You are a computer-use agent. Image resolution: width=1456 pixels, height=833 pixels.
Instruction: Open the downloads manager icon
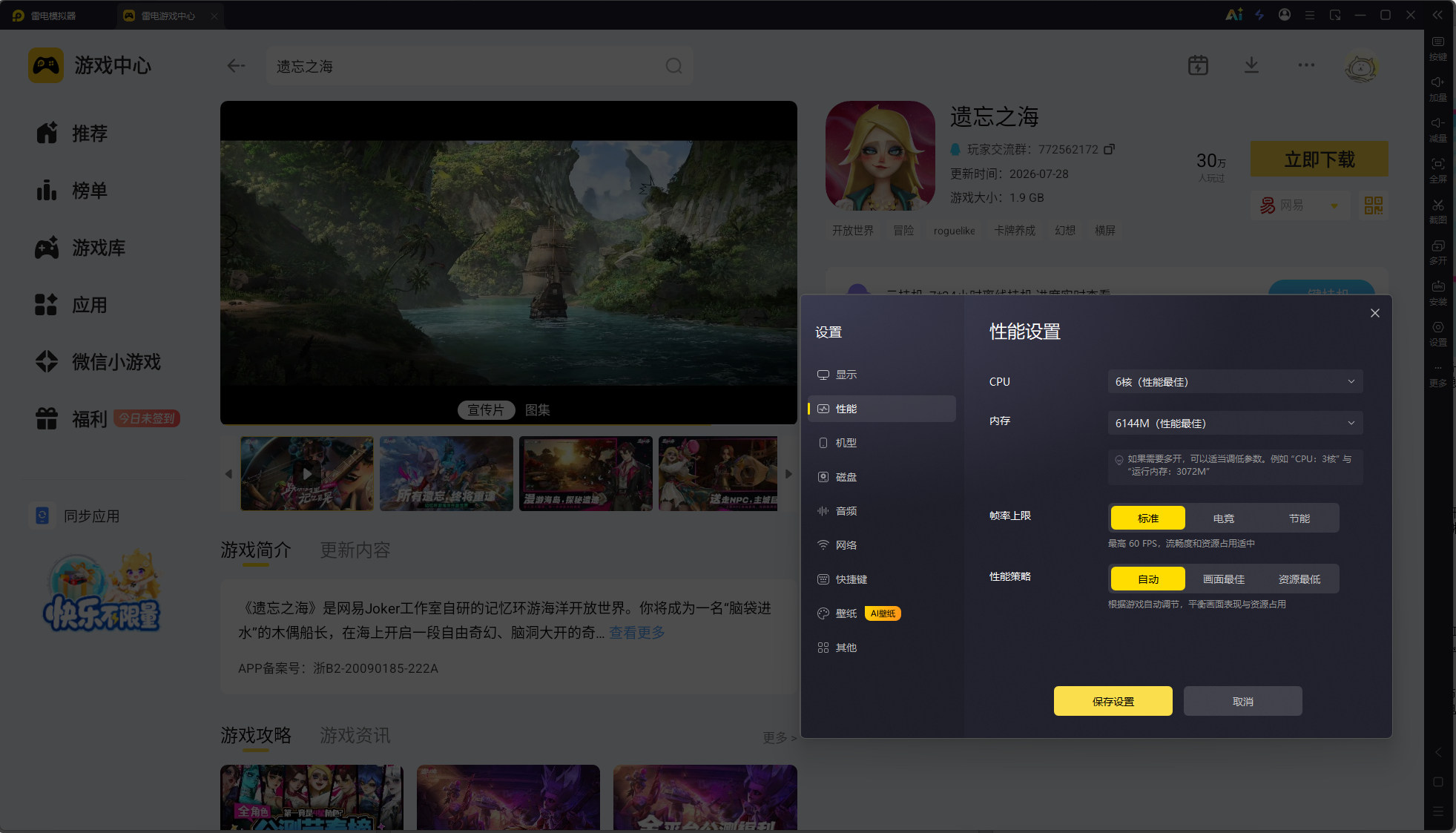(x=1251, y=65)
